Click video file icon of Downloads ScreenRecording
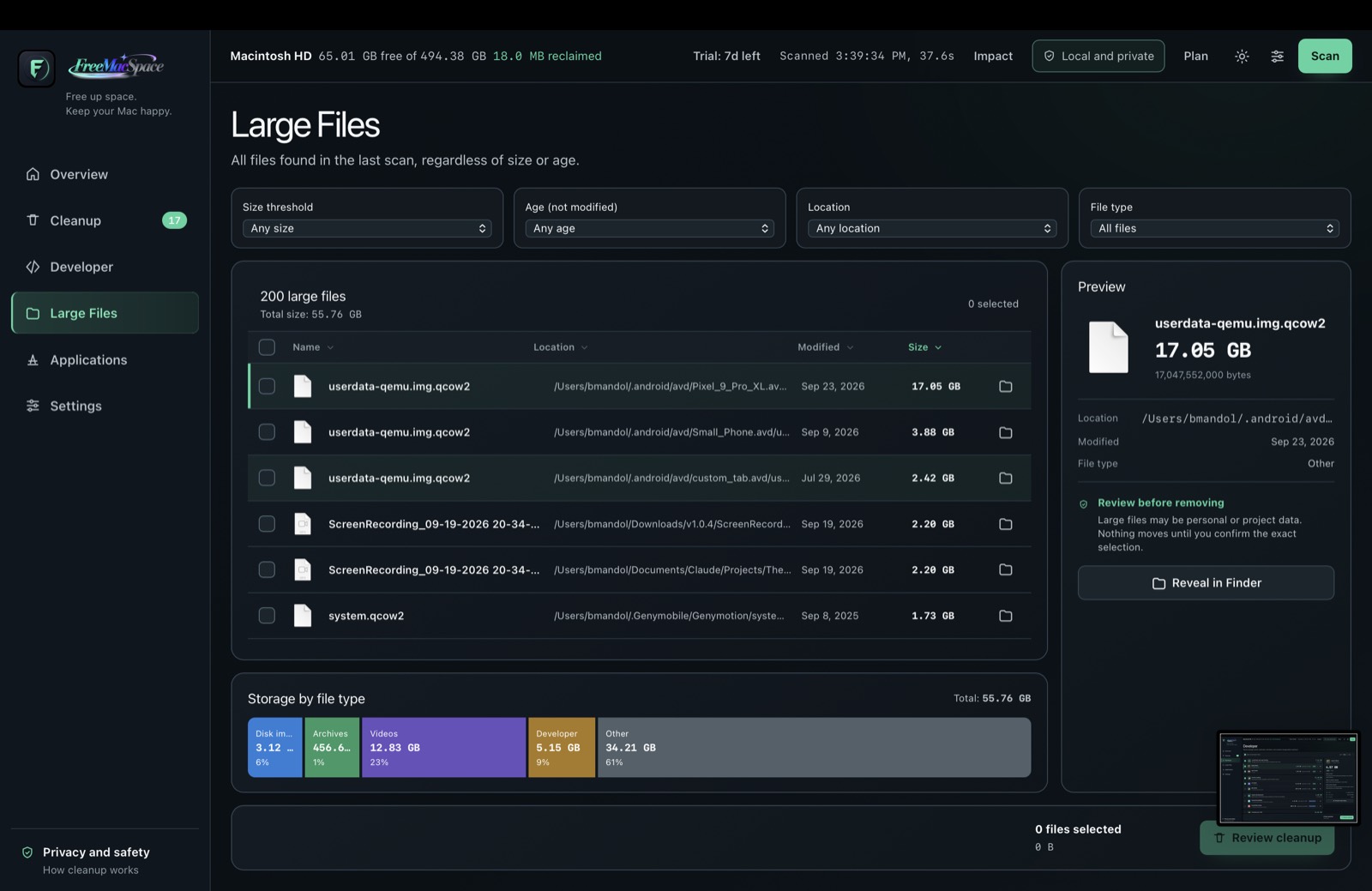 coord(303,524)
